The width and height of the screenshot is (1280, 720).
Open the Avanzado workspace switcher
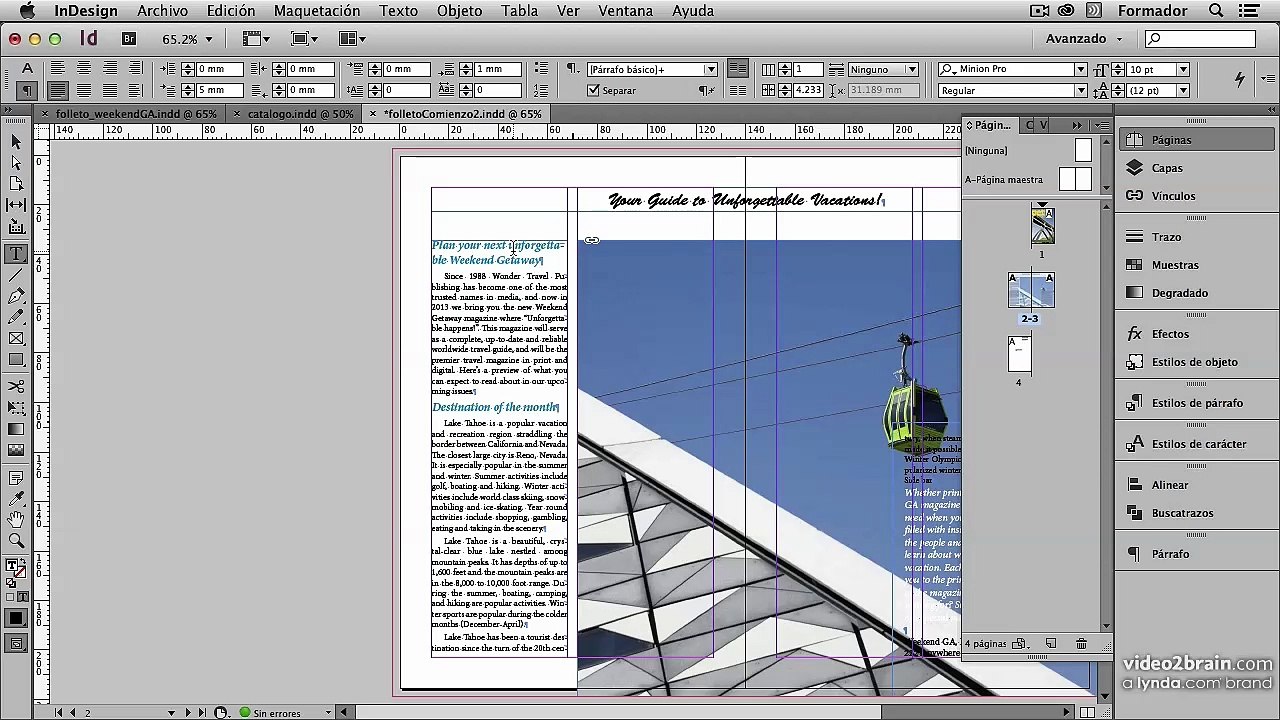coord(1084,39)
